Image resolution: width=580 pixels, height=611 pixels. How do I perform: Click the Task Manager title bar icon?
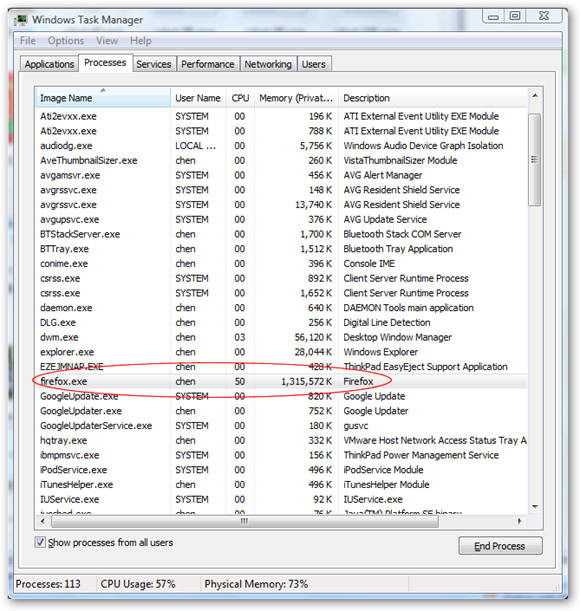[21, 19]
